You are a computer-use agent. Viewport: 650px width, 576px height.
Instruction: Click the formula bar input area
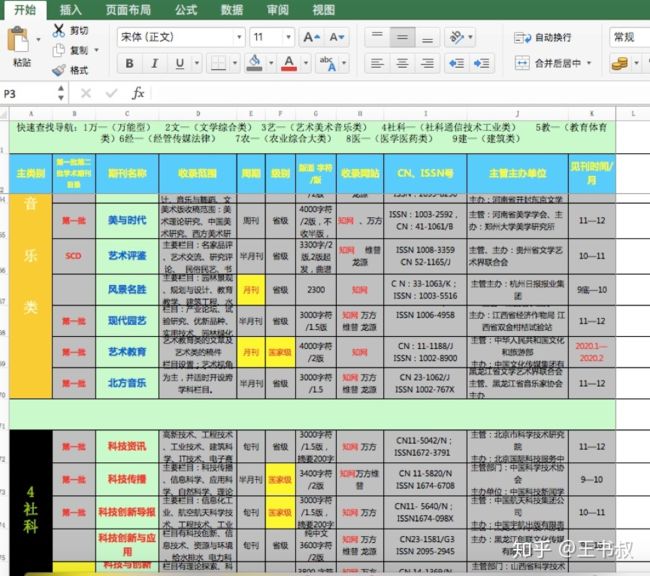(x=400, y=93)
